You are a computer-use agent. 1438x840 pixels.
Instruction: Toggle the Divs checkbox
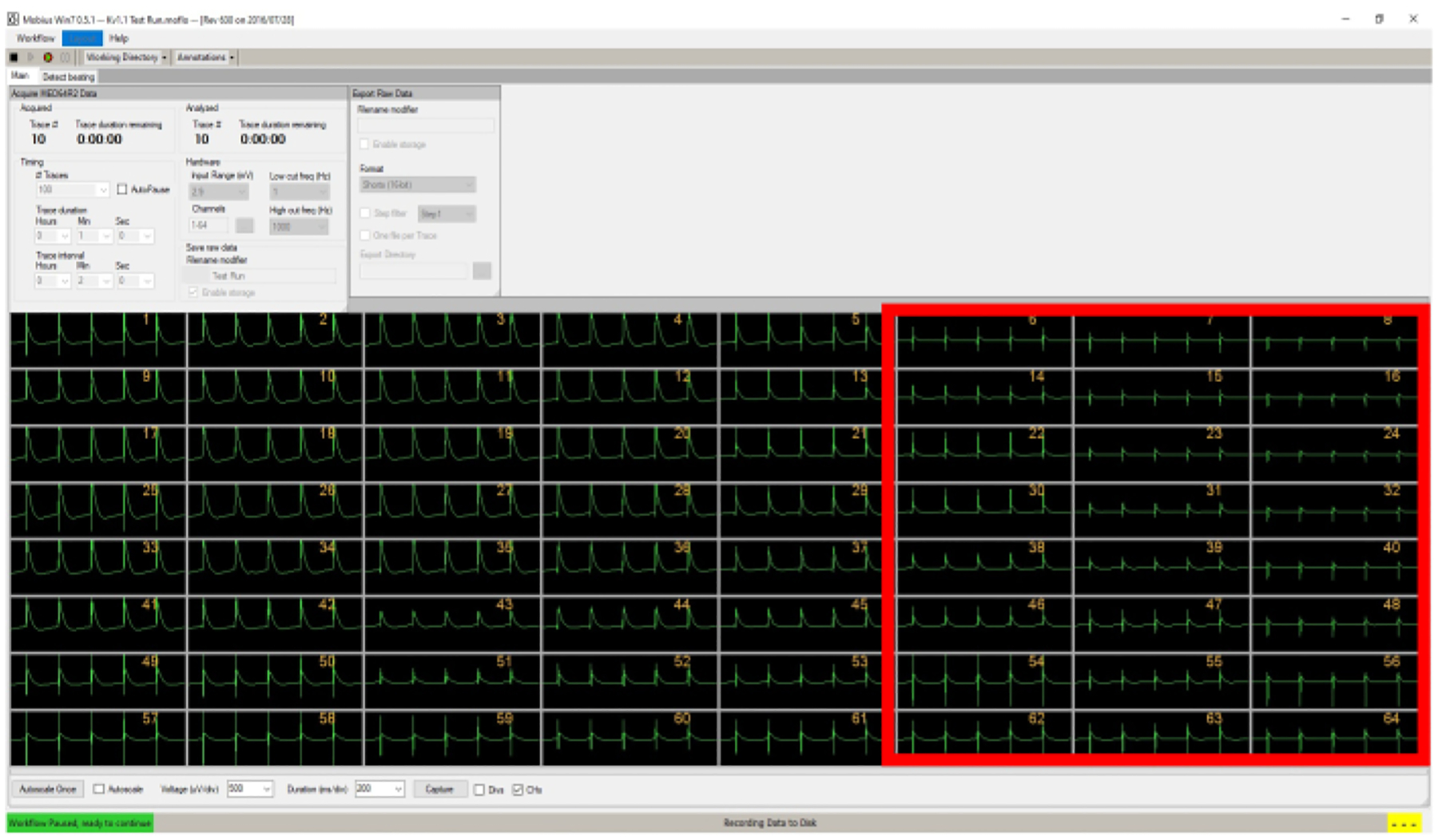pos(479,790)
